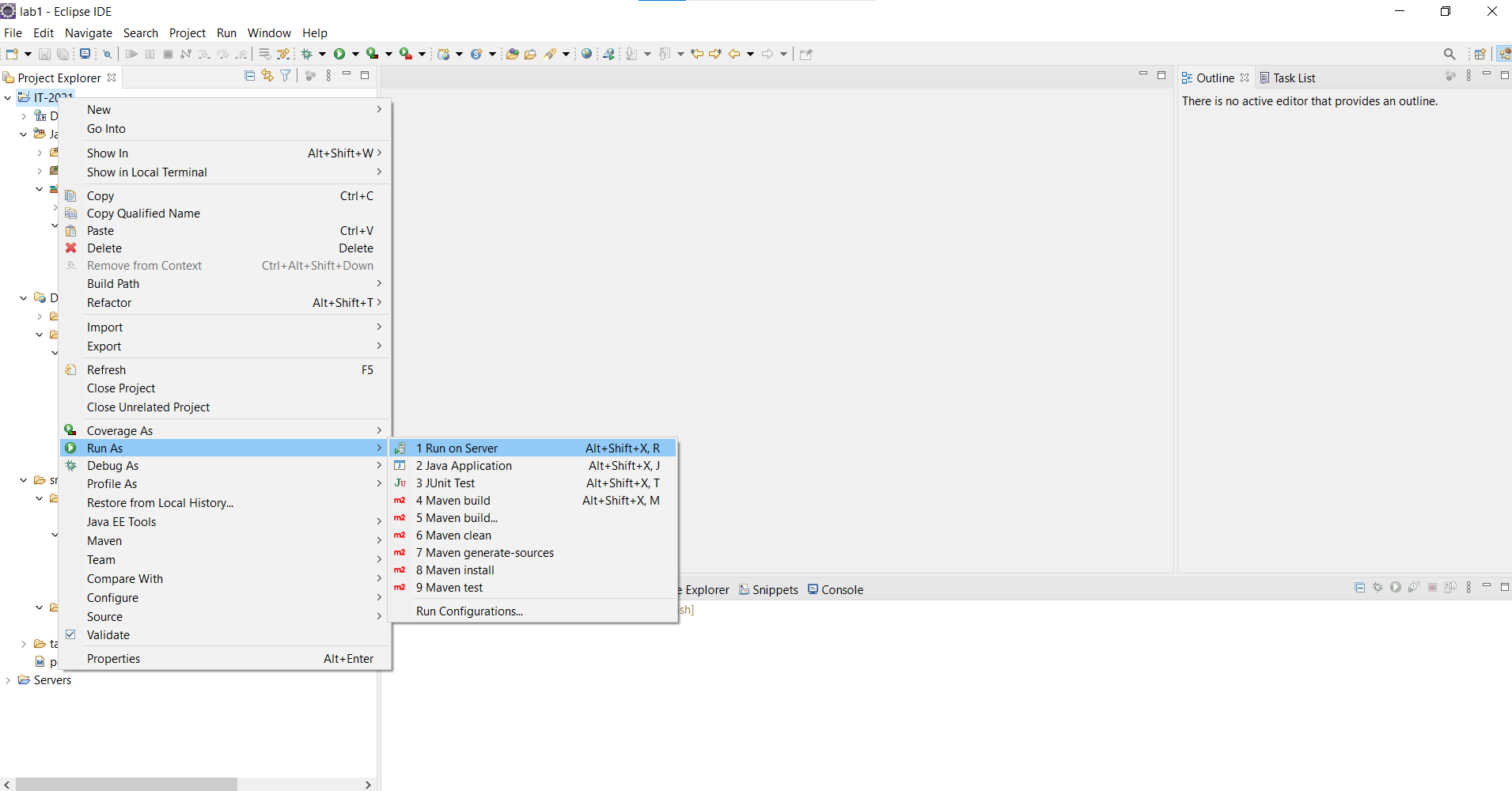Click the Step Over debug icon
Image resolution: width=1512 pixels, height=791 pixels.
click(x=223, y=54)
